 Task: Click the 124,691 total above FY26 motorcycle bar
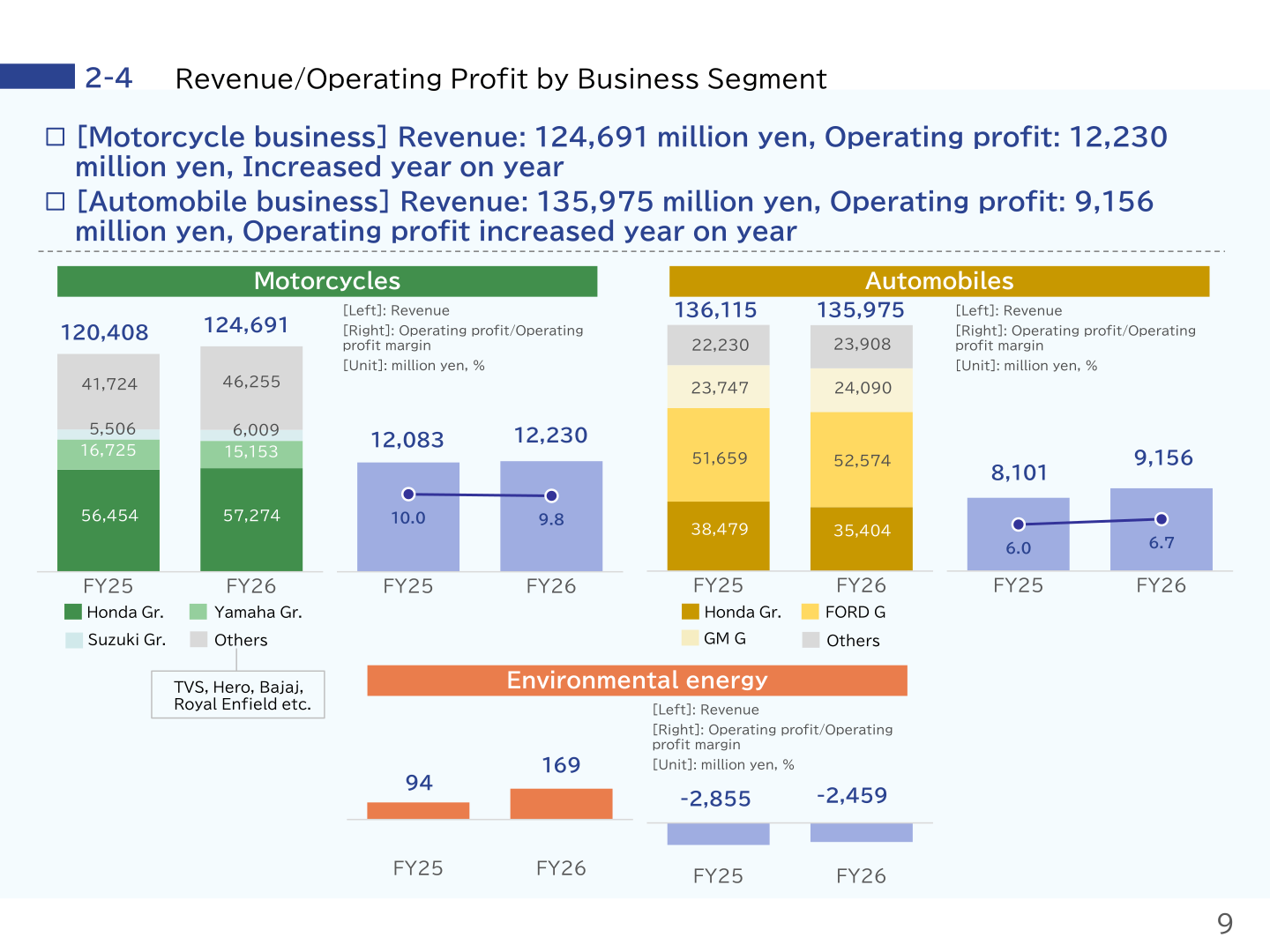[246, 325]
